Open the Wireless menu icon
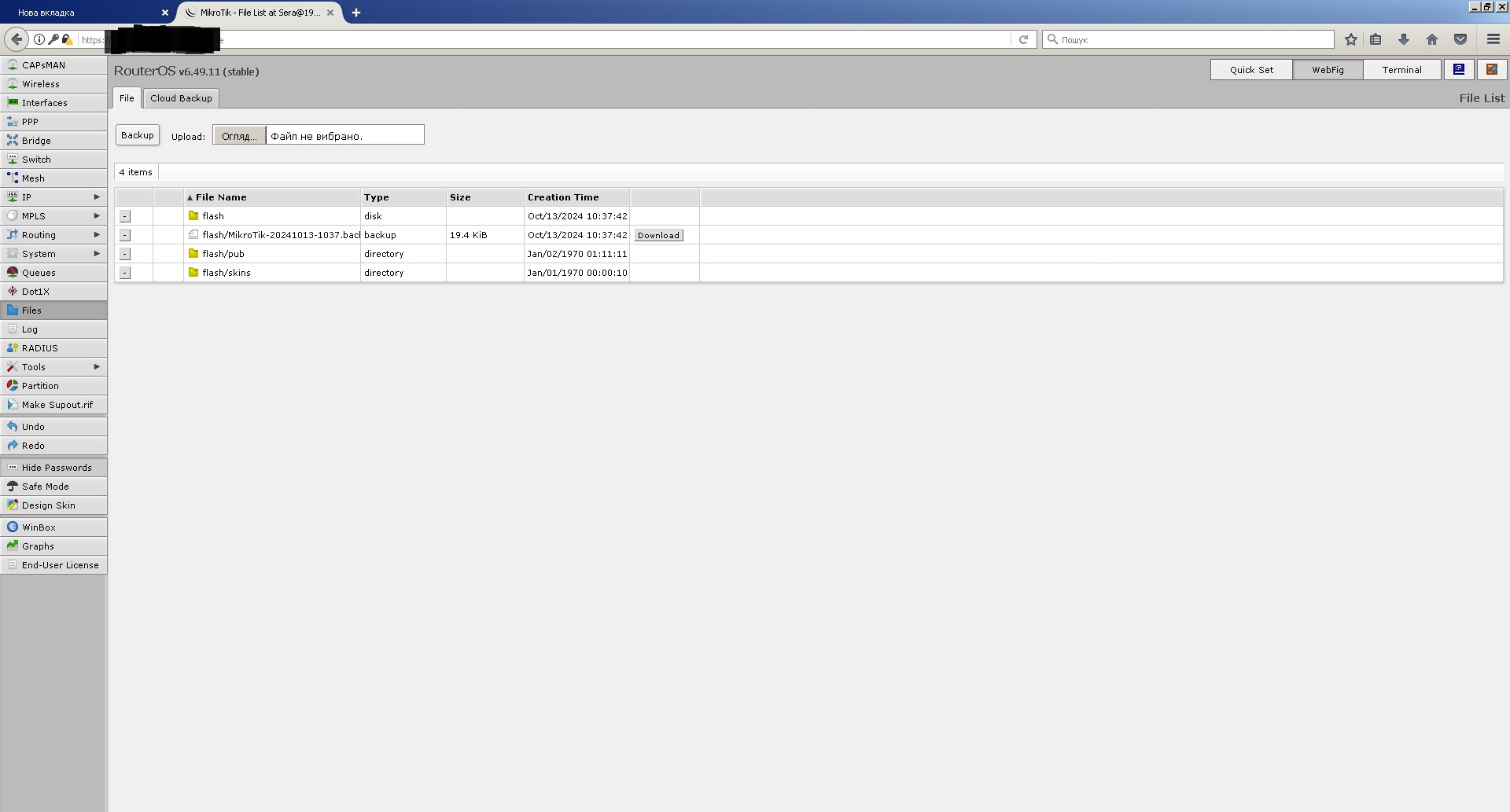The image size is (1510, 812). [x=13, y=84]
